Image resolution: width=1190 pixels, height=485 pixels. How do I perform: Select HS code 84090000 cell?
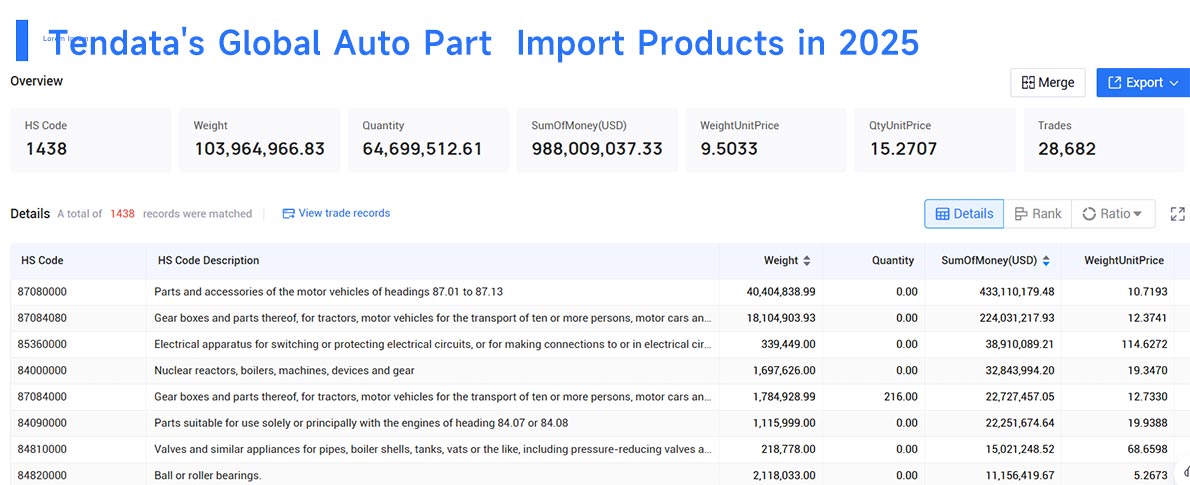coord(44,423)
